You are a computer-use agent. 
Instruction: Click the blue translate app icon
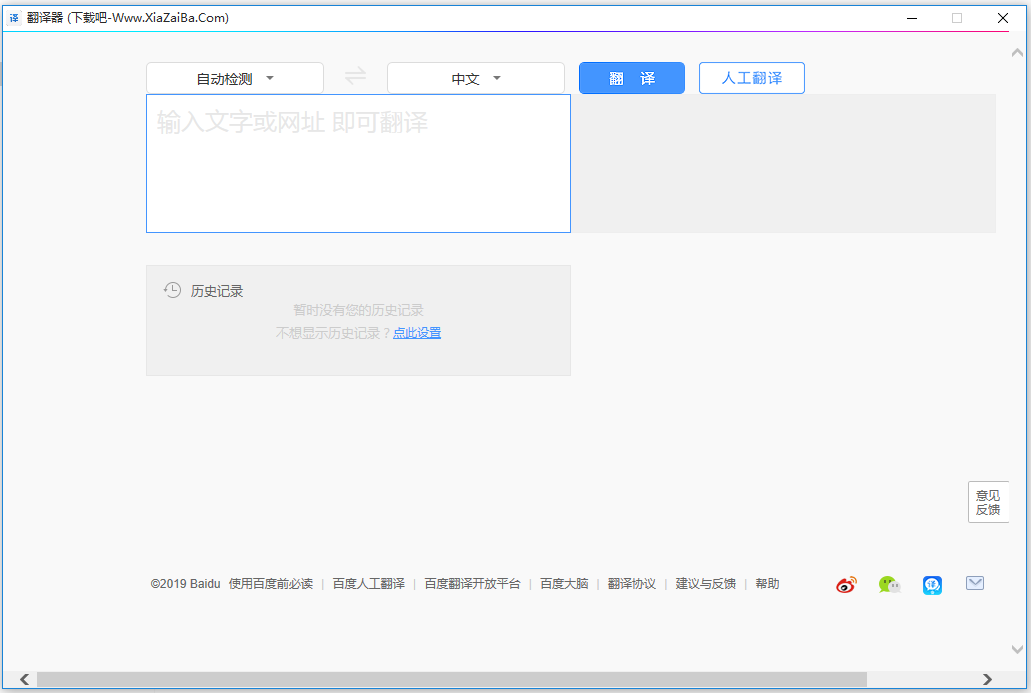click(932, 585)
